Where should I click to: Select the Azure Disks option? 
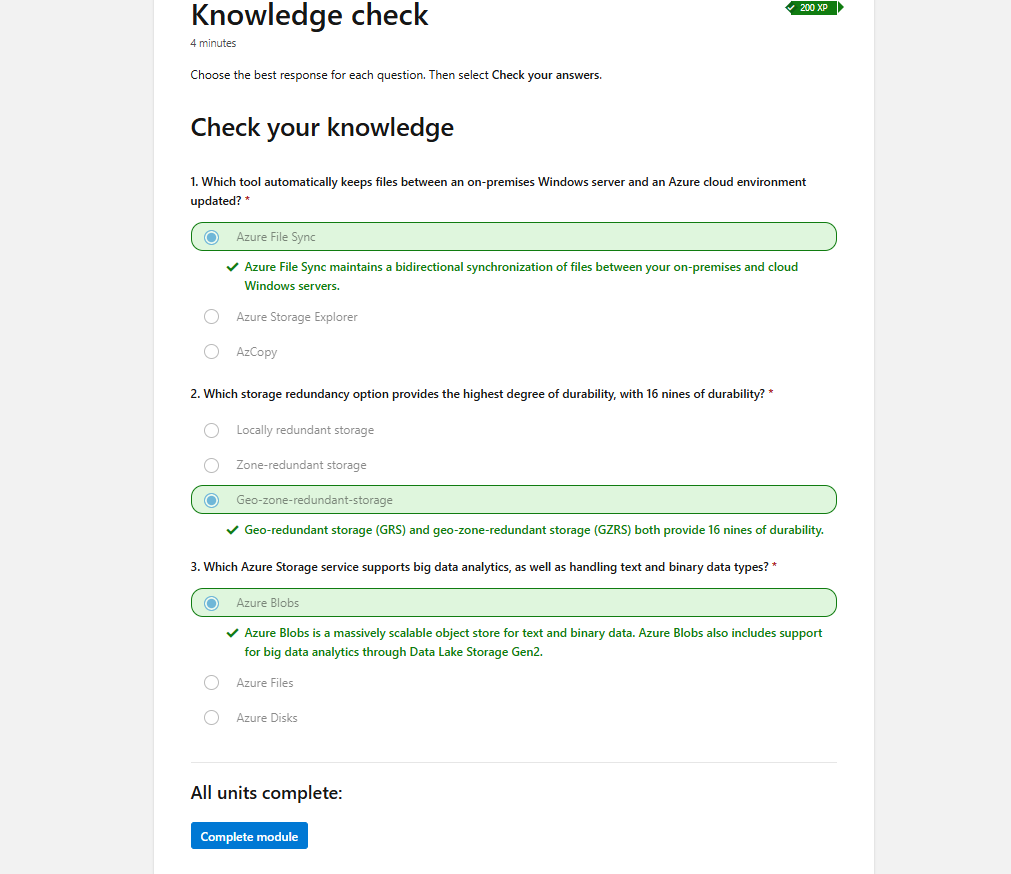211,717
